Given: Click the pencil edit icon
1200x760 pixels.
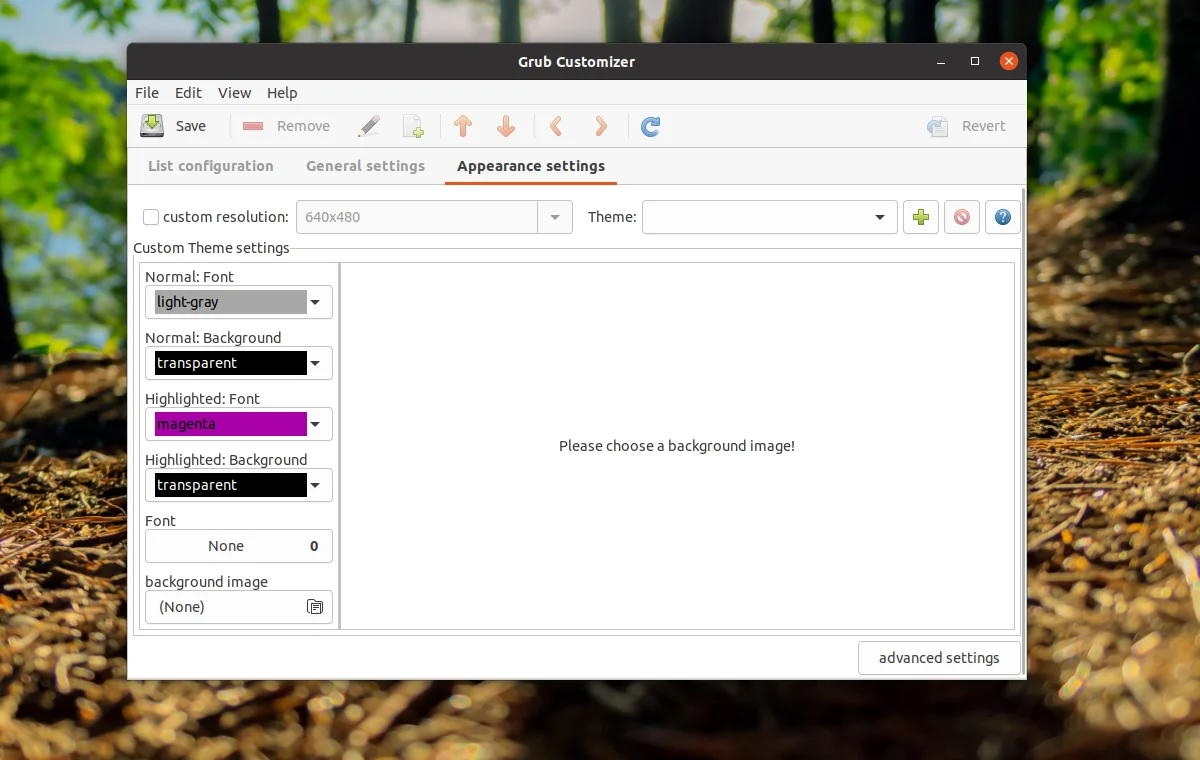Looking at the screenshot, I should click(x=369, y=126).
